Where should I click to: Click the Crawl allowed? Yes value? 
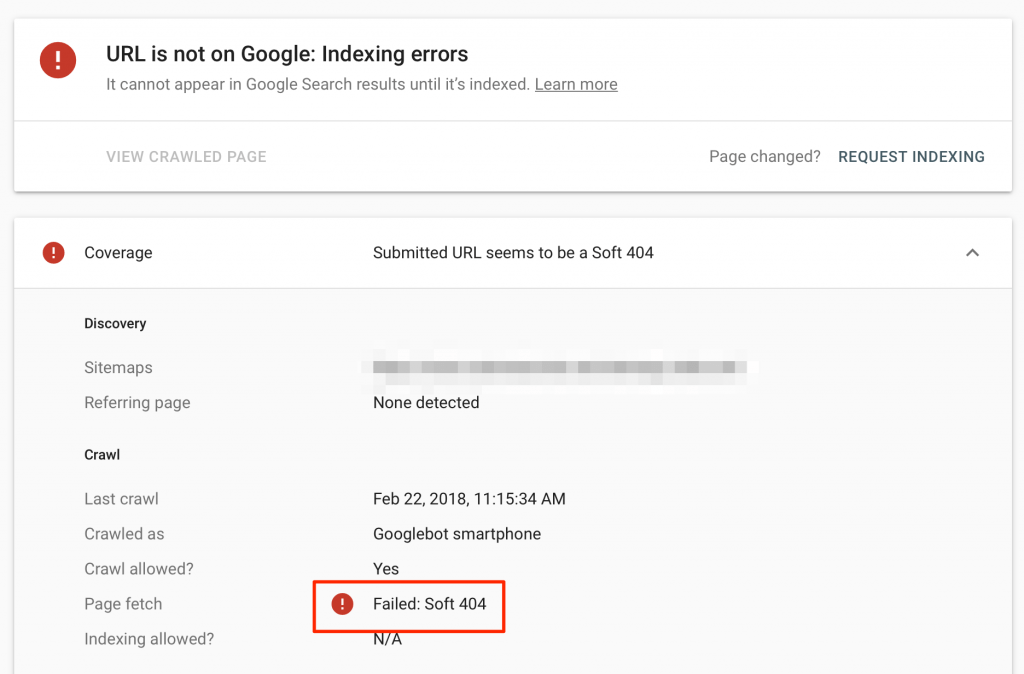[386, 568]
